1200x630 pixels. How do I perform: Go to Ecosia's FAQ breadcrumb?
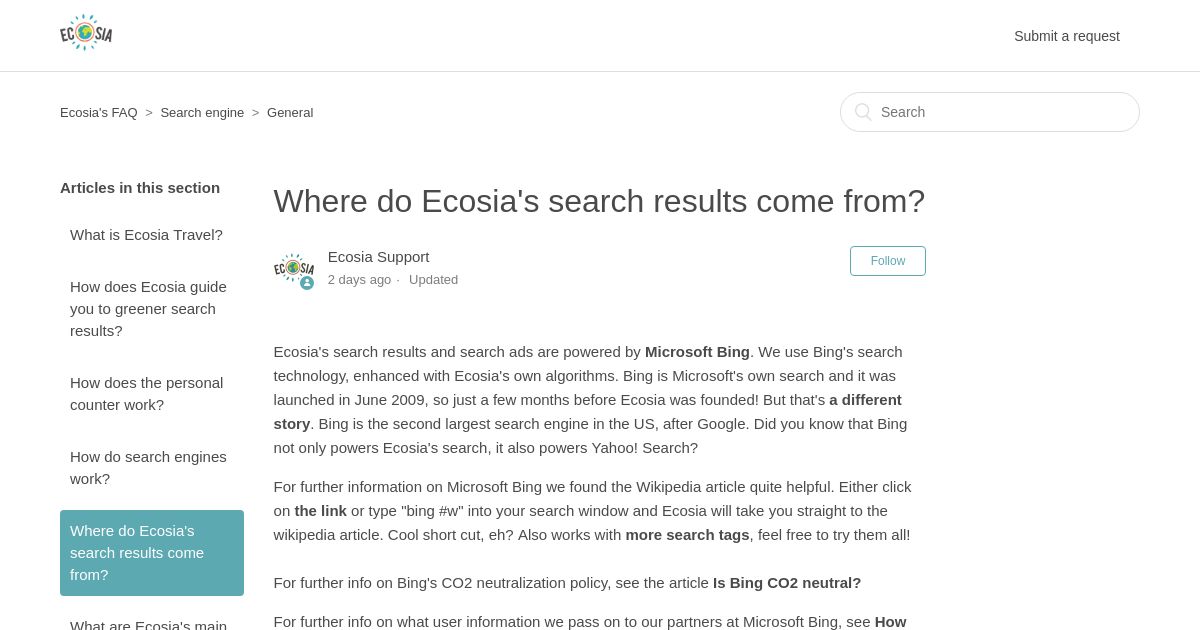[99, 112]
